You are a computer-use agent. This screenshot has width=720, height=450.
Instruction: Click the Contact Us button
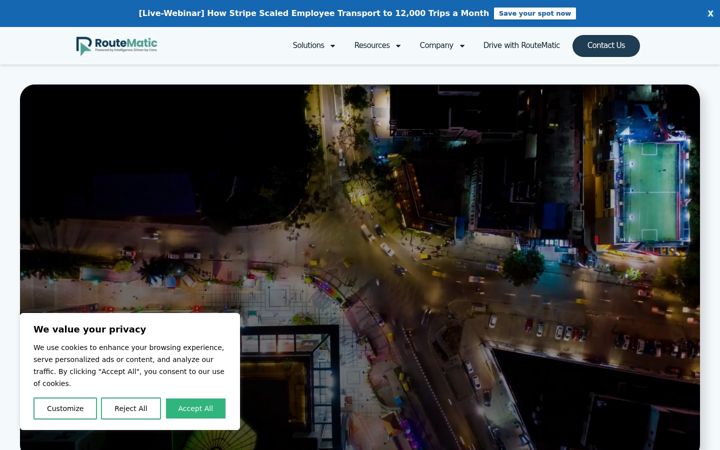tap(606, 45)
